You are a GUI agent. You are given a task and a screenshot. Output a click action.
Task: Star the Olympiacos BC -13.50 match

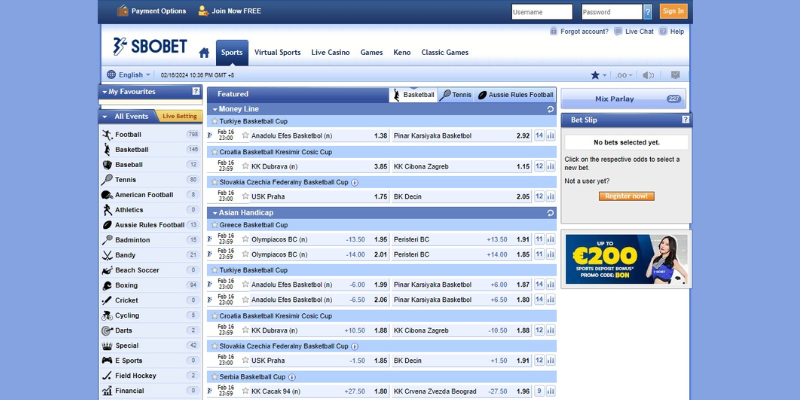pyautogui.click(x=245, y=239)
